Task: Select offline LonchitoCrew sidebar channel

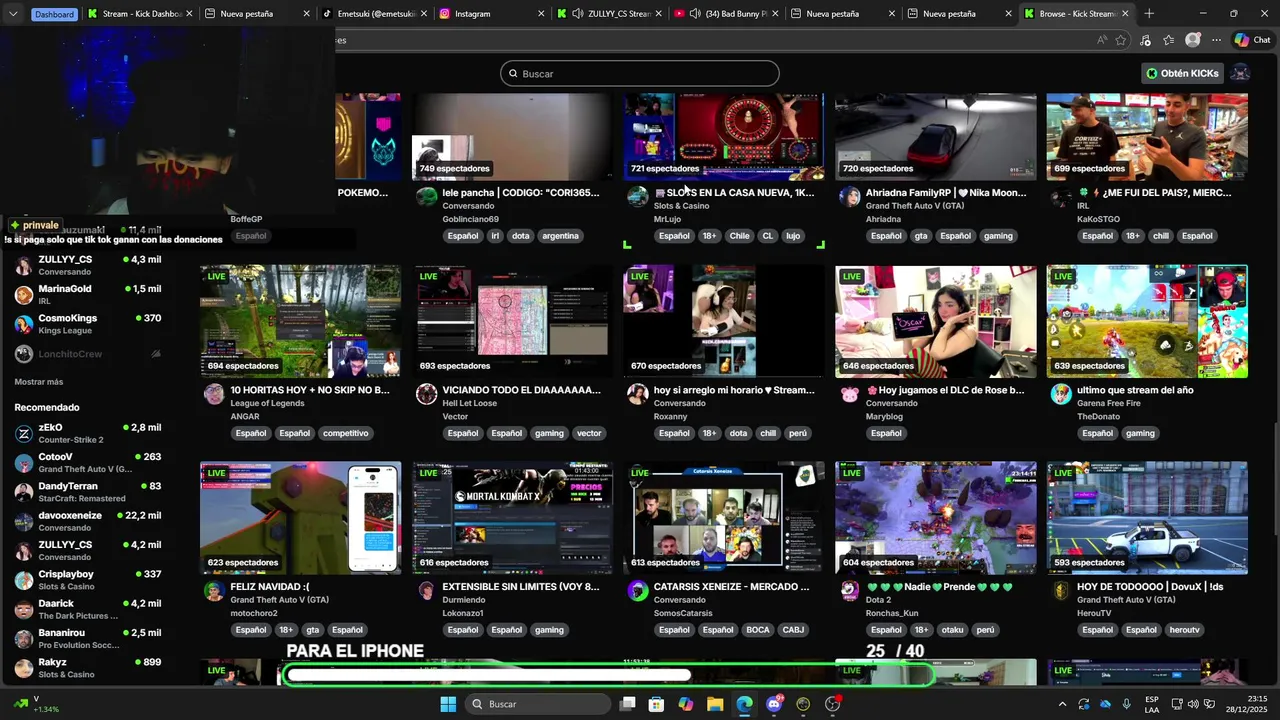Action: (x=88, y=354)
